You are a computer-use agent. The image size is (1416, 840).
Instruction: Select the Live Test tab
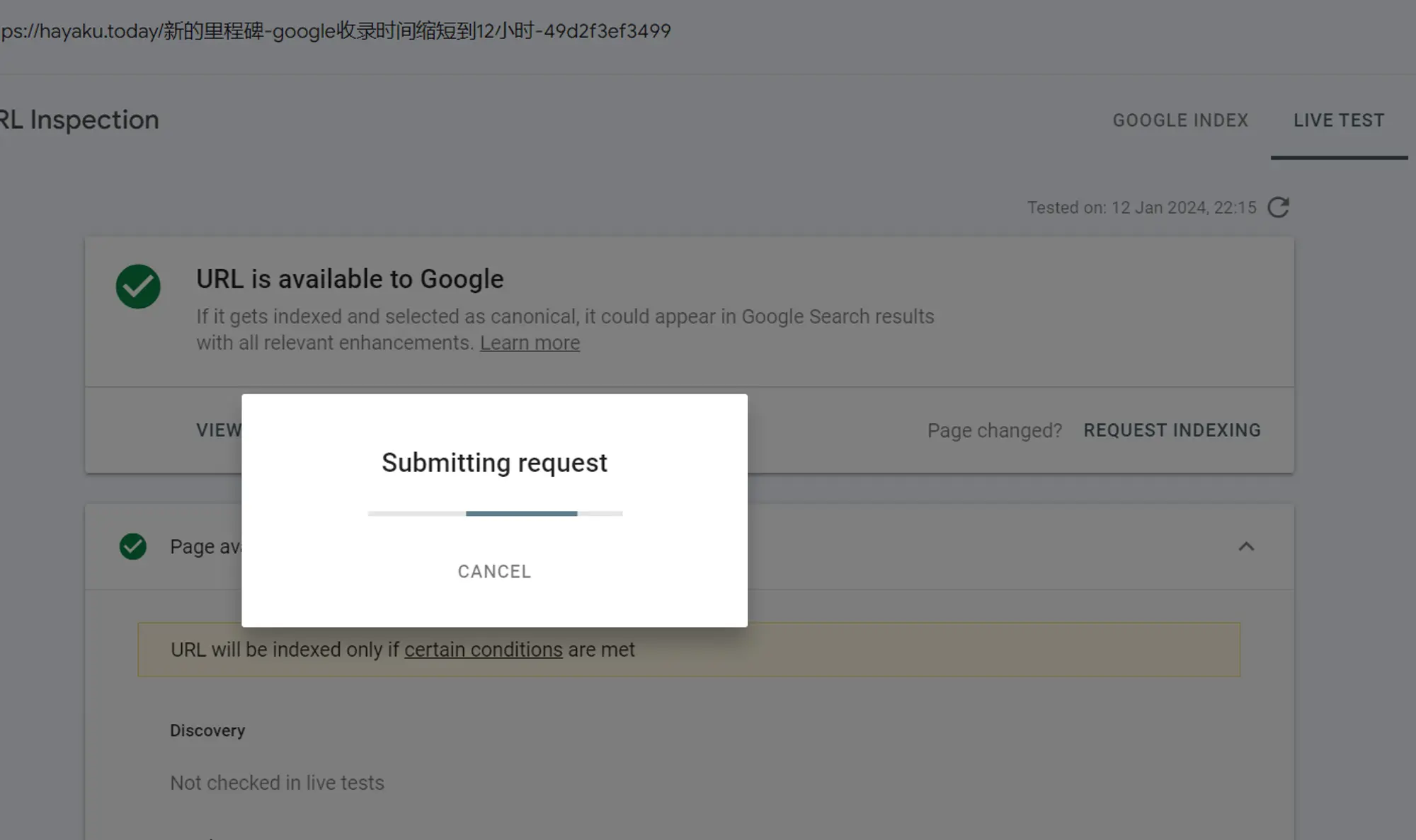coord(1339,120)
